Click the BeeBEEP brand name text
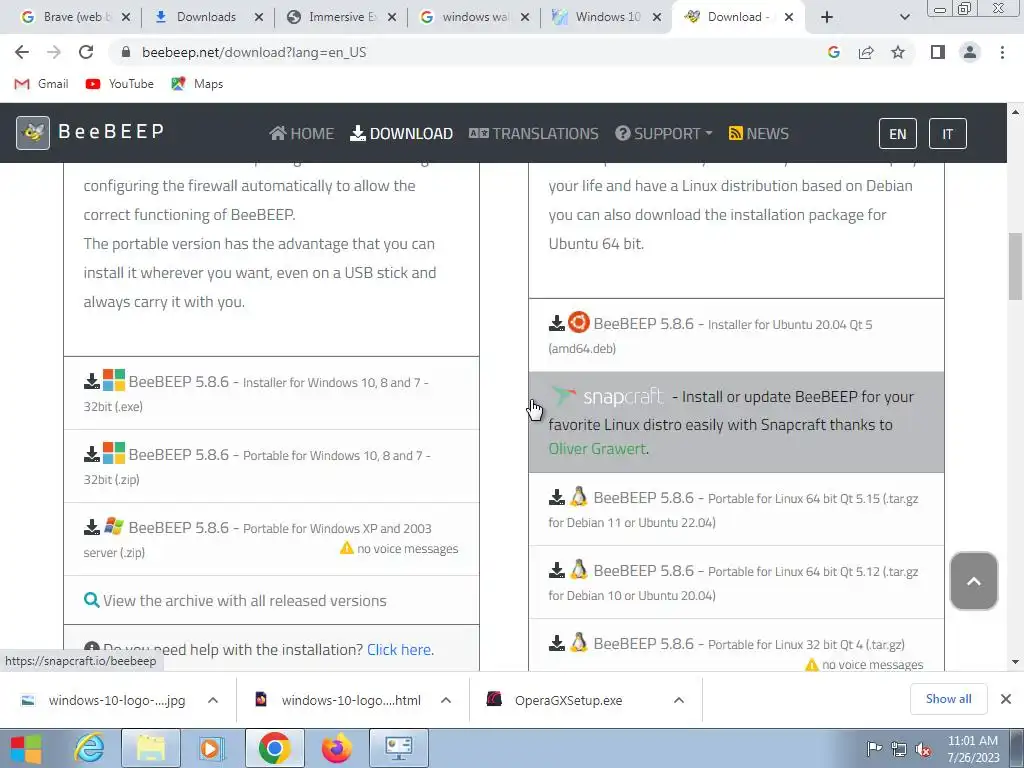 click(x=111, y=131)
